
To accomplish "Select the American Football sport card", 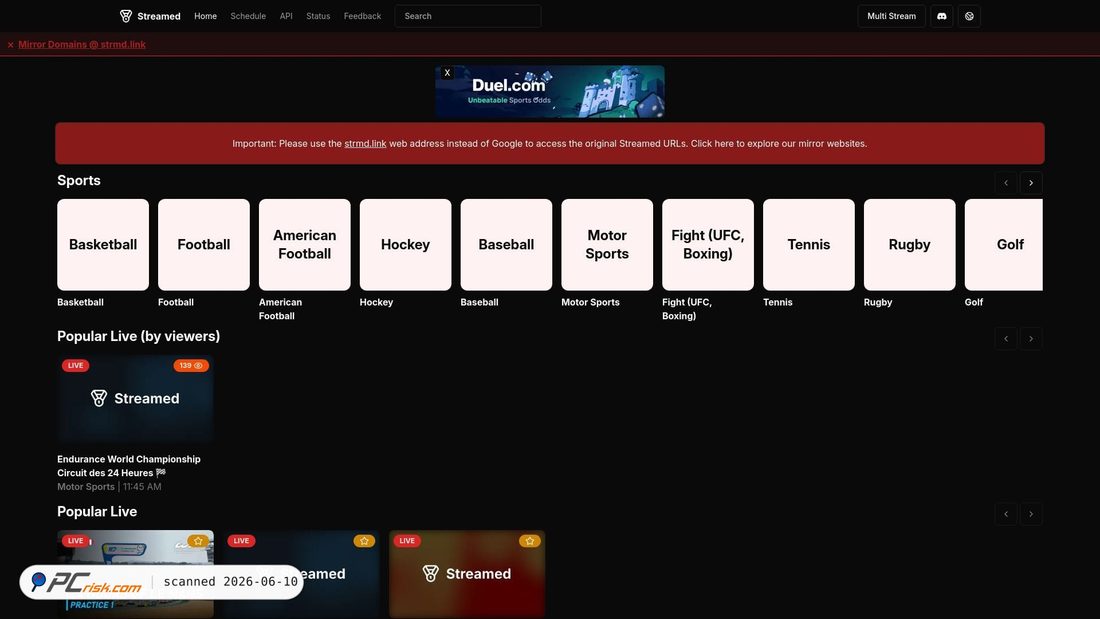I will (304, 244).
